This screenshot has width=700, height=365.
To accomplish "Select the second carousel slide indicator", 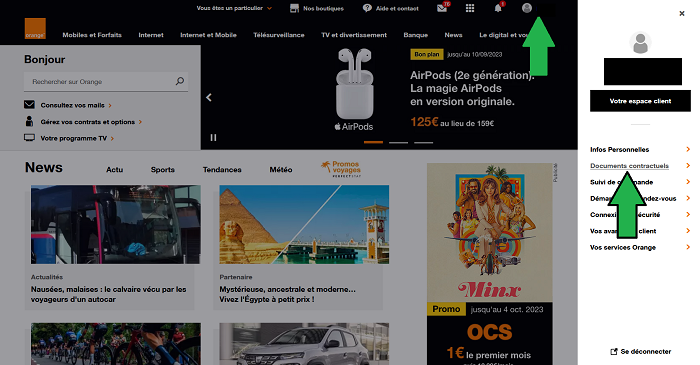I will tap(398, 142).
